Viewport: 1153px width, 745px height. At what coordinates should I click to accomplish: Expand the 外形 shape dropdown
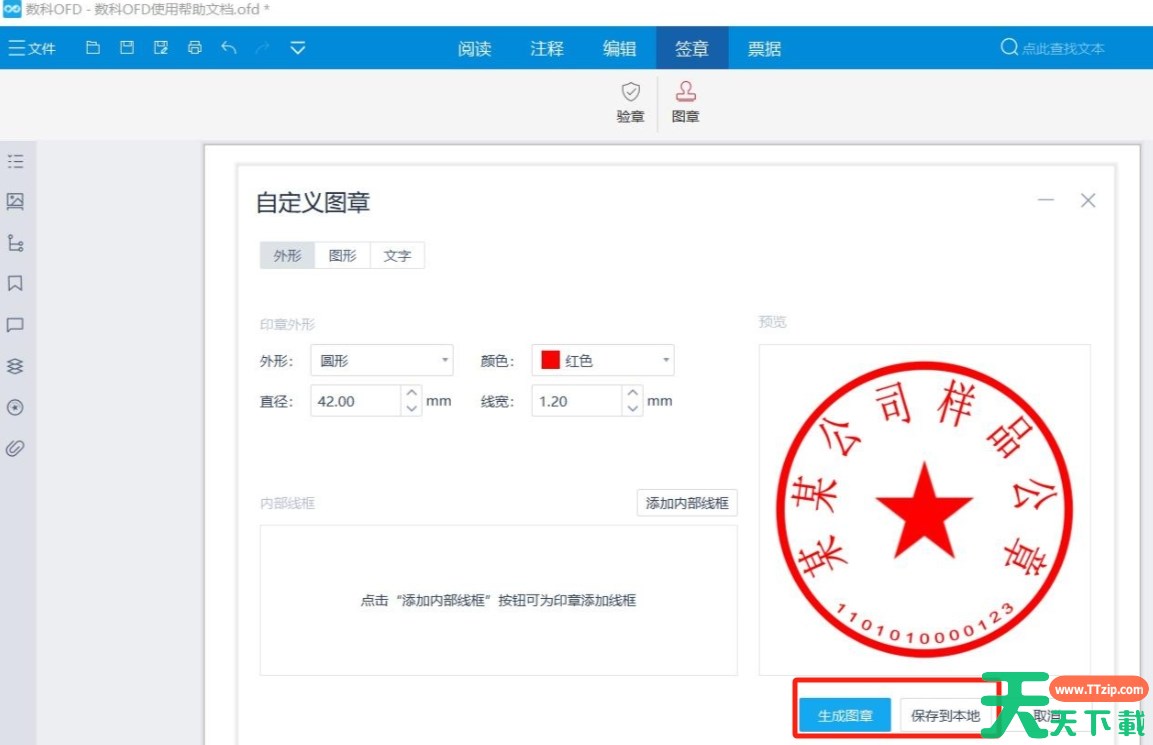[x=382, y=361]
